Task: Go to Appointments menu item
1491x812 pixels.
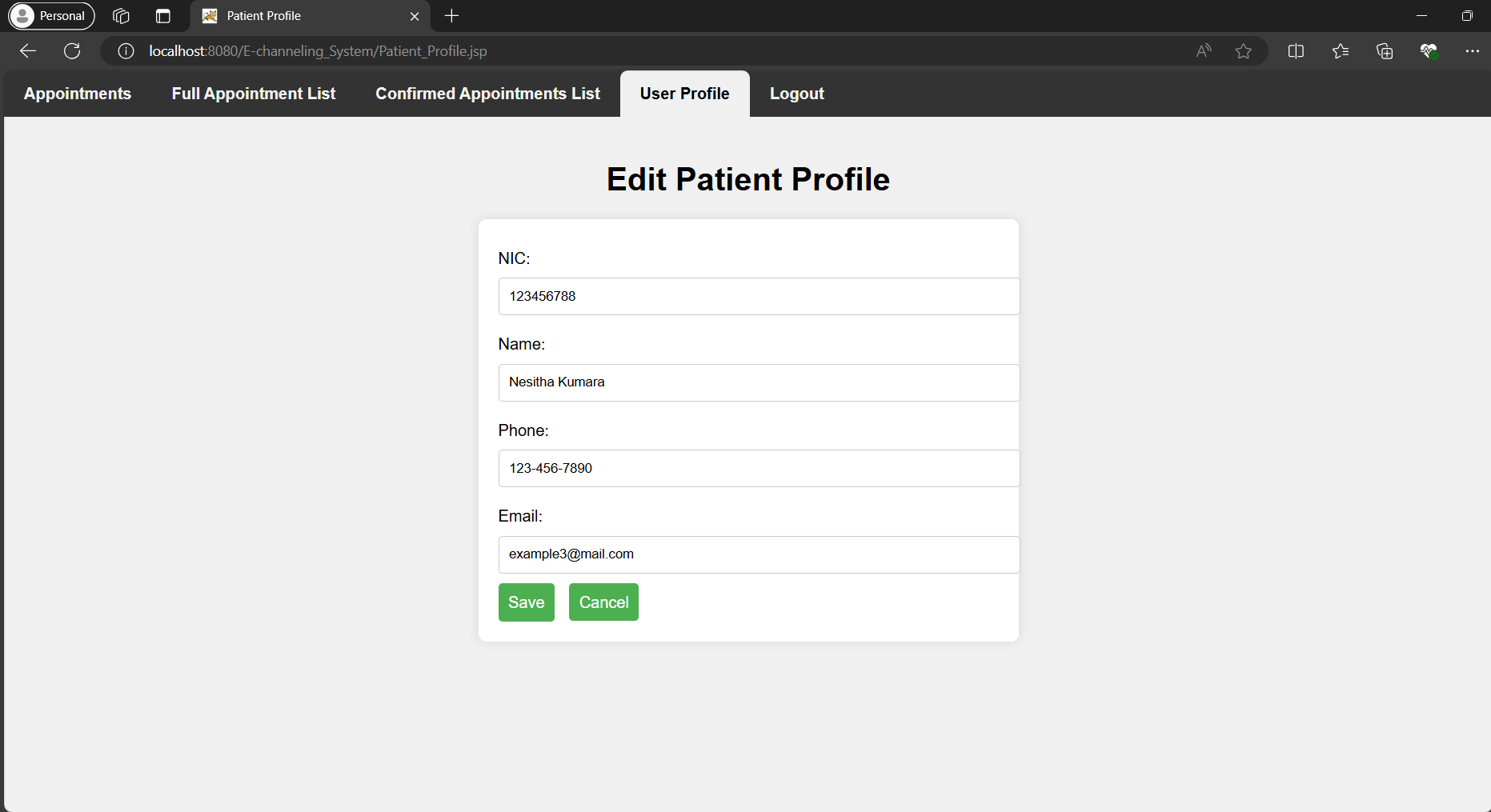Action: click(78, 94)
